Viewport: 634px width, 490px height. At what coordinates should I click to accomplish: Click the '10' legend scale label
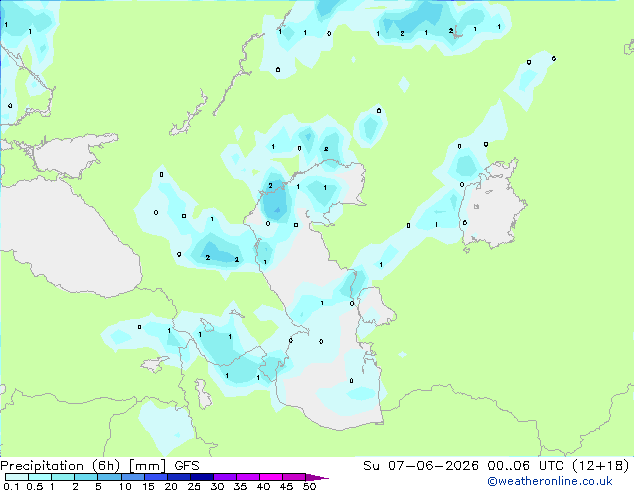tap(125, 486)
